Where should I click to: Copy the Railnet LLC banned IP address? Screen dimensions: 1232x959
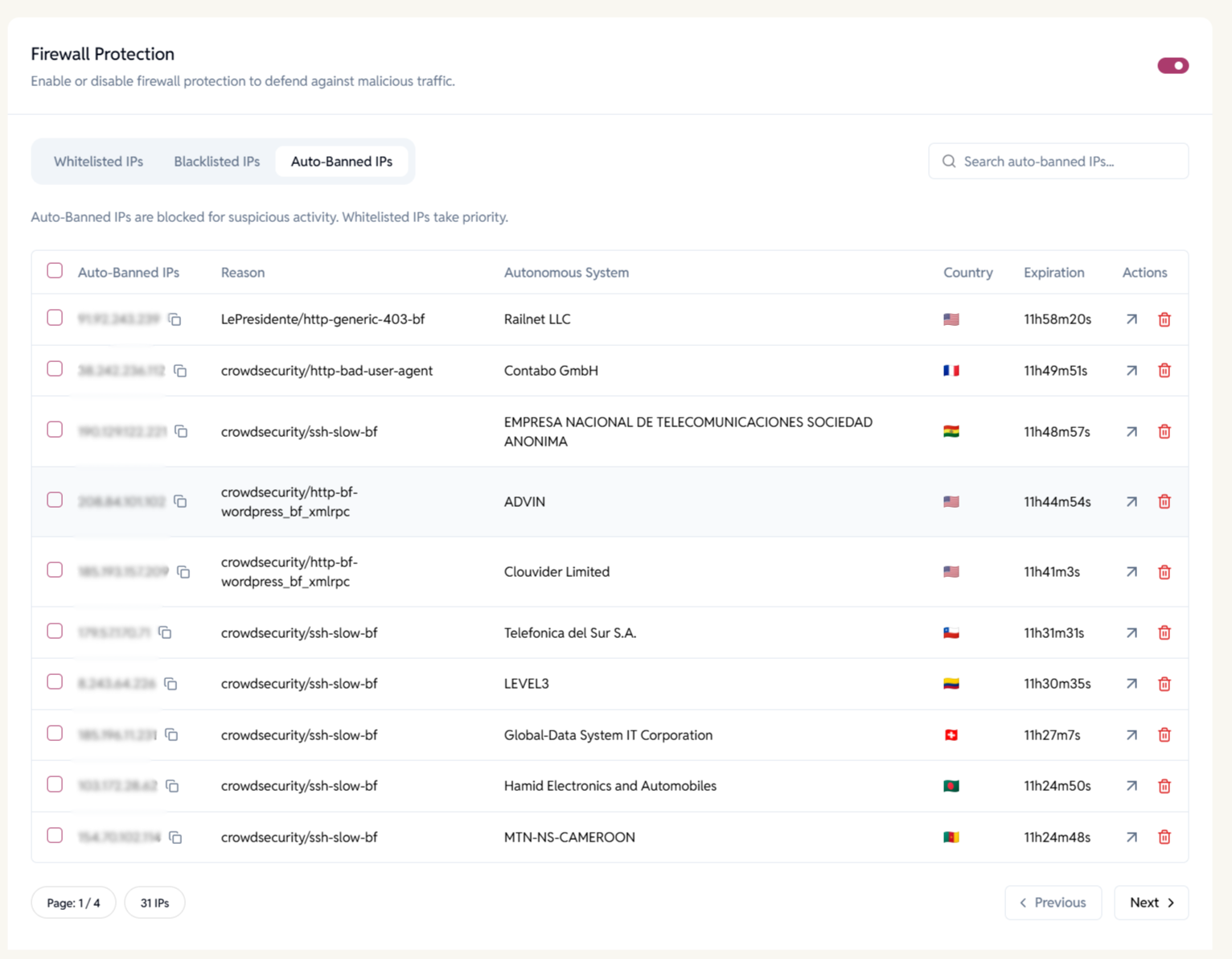click(x=175, y=319)
